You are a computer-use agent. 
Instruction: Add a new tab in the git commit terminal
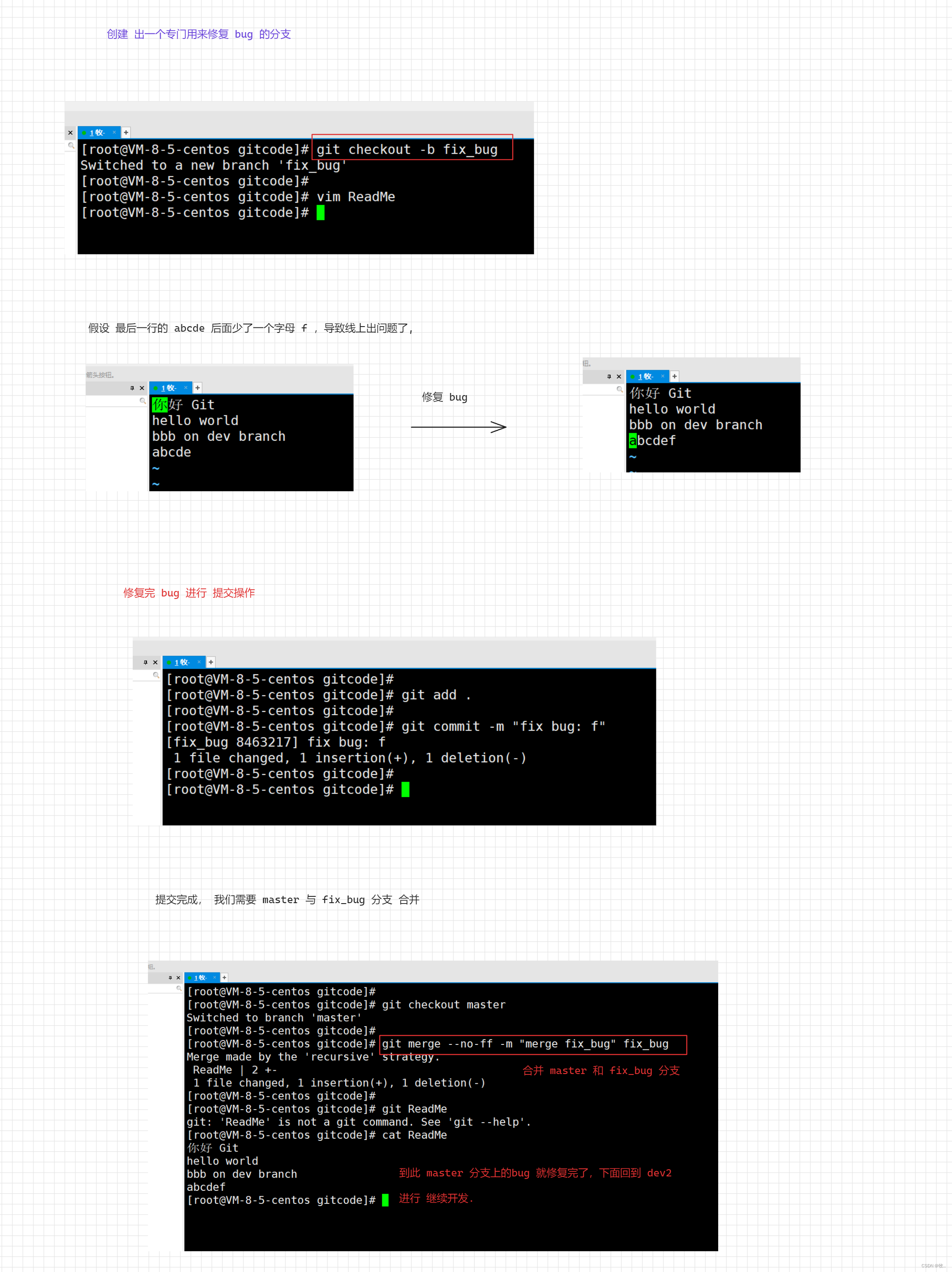click(211, 662)
